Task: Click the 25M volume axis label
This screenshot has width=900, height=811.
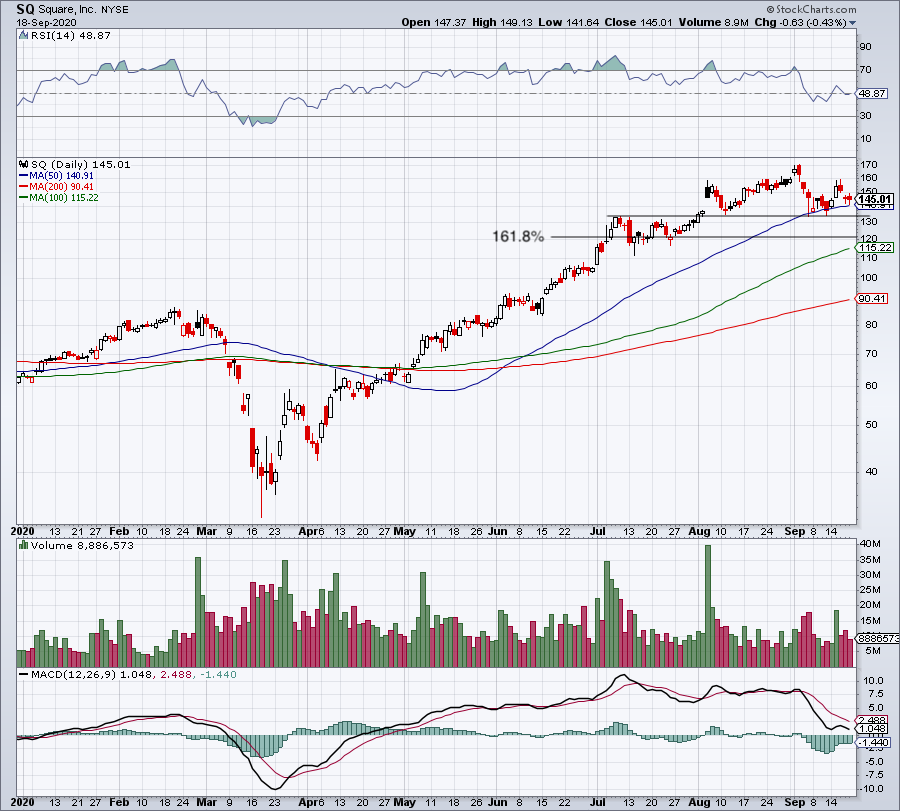Action: tap(870, 590)
